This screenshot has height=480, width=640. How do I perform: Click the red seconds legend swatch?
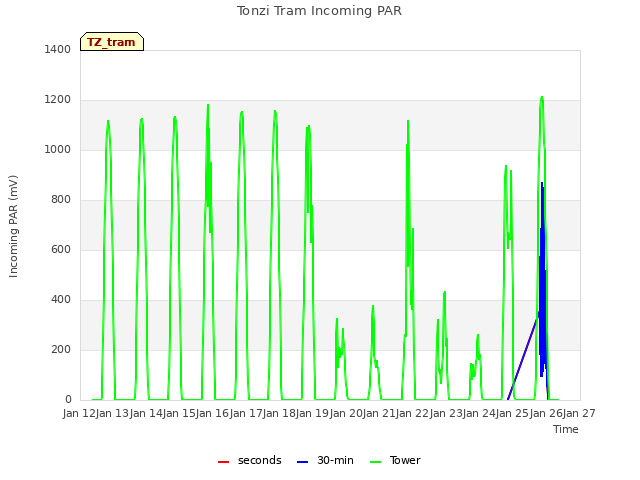[x=223, y=462]
